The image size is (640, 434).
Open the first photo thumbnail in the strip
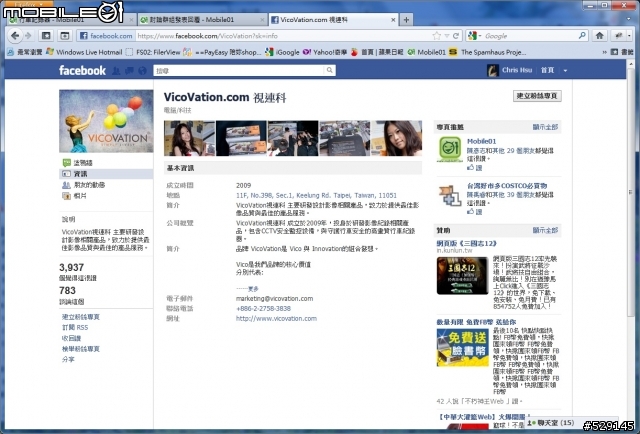point(189,138)
